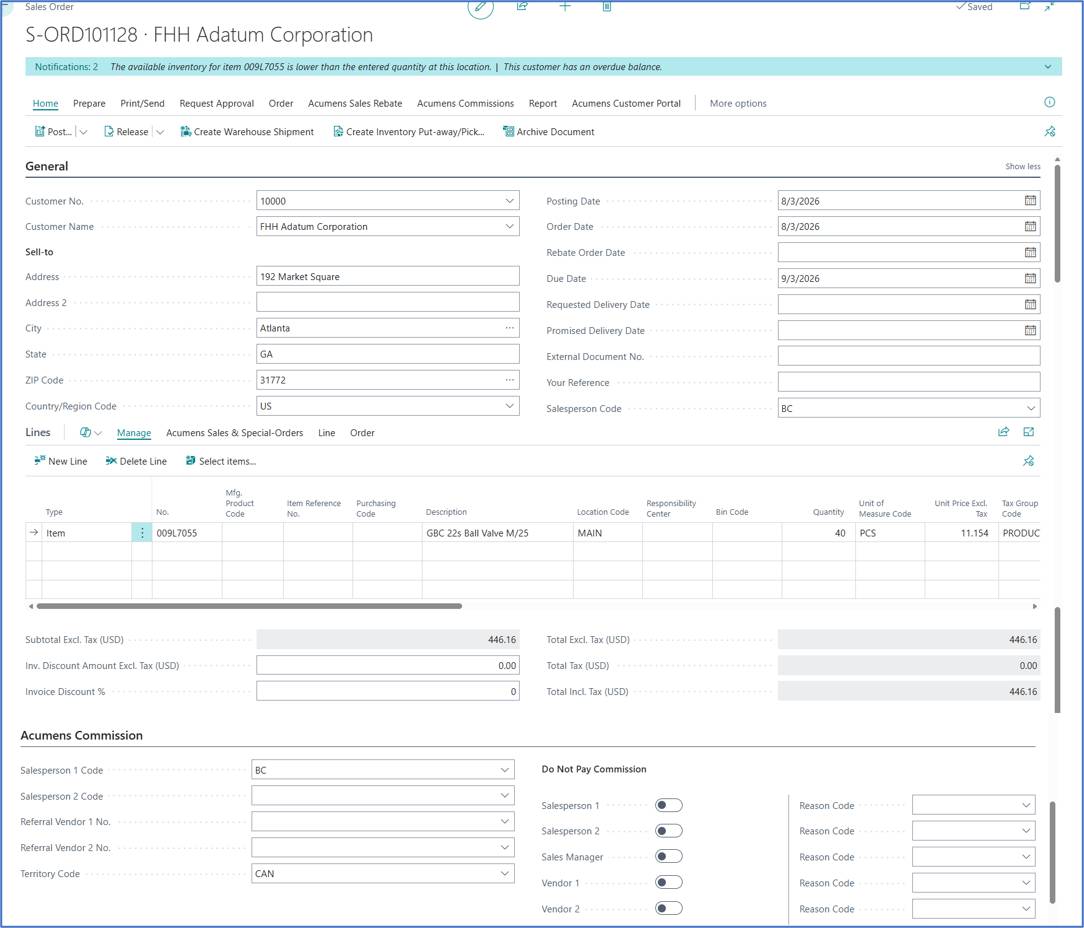Viewport: 1084px width, 928px height.
Task: Expand the notifications bar chevron
Action: (x=1048, y=67)
